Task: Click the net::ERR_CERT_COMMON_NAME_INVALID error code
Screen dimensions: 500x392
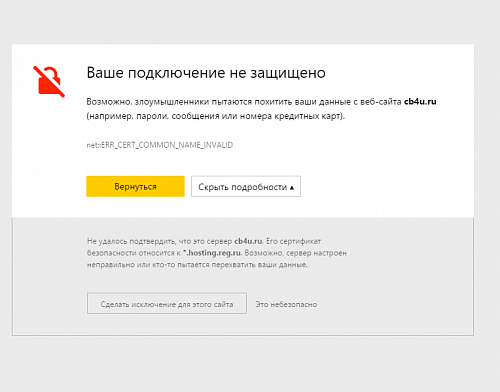Action: pyautogui.click(x=160, y=145)
